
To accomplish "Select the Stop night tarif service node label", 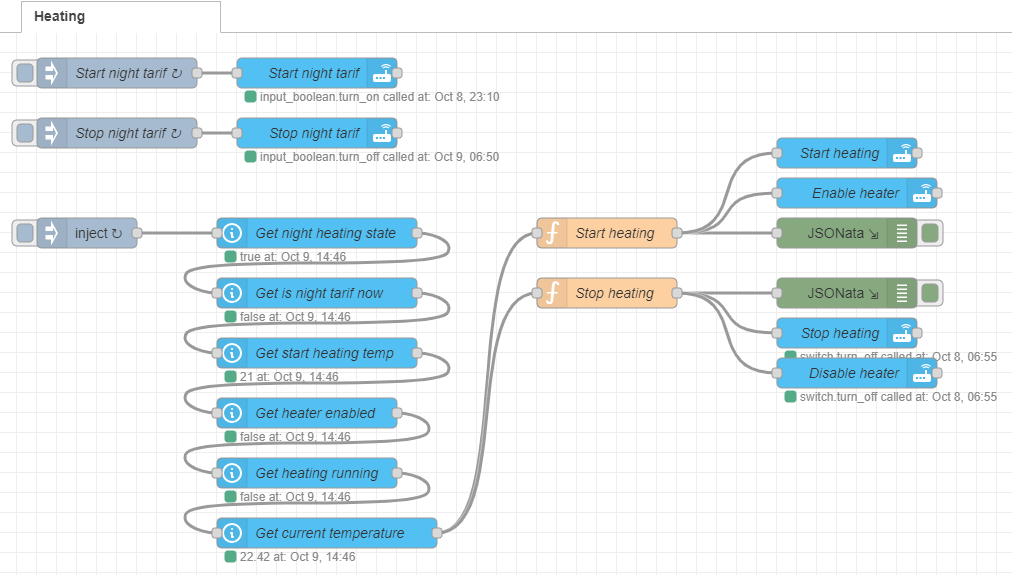I will click(x=314, y=133).
